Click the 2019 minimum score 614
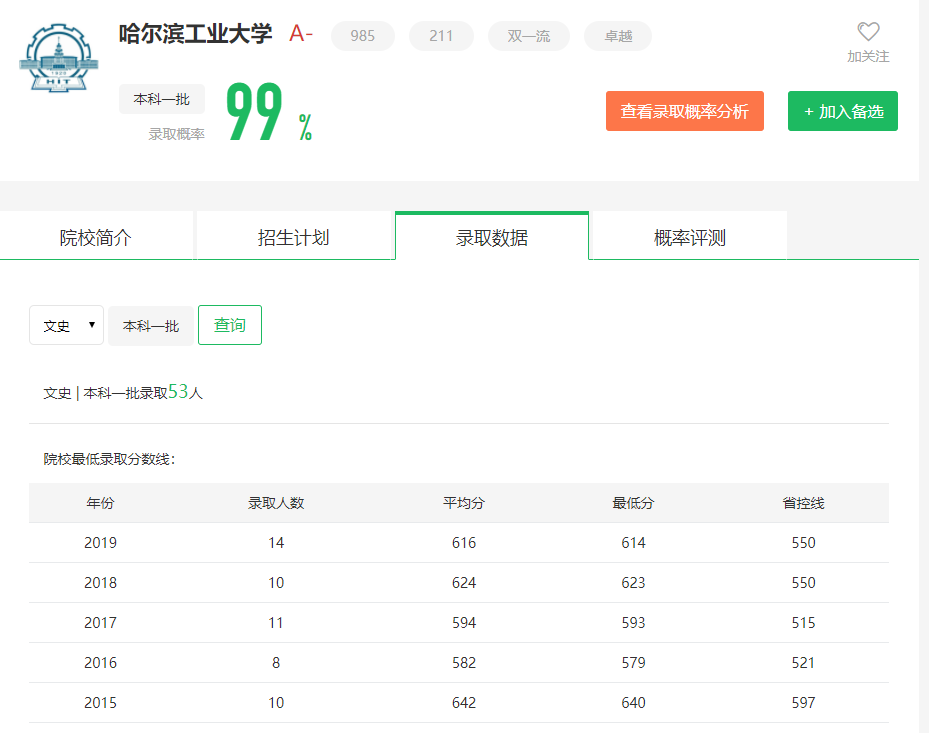This screenshot has width=929, height=733. coord(633,543)
